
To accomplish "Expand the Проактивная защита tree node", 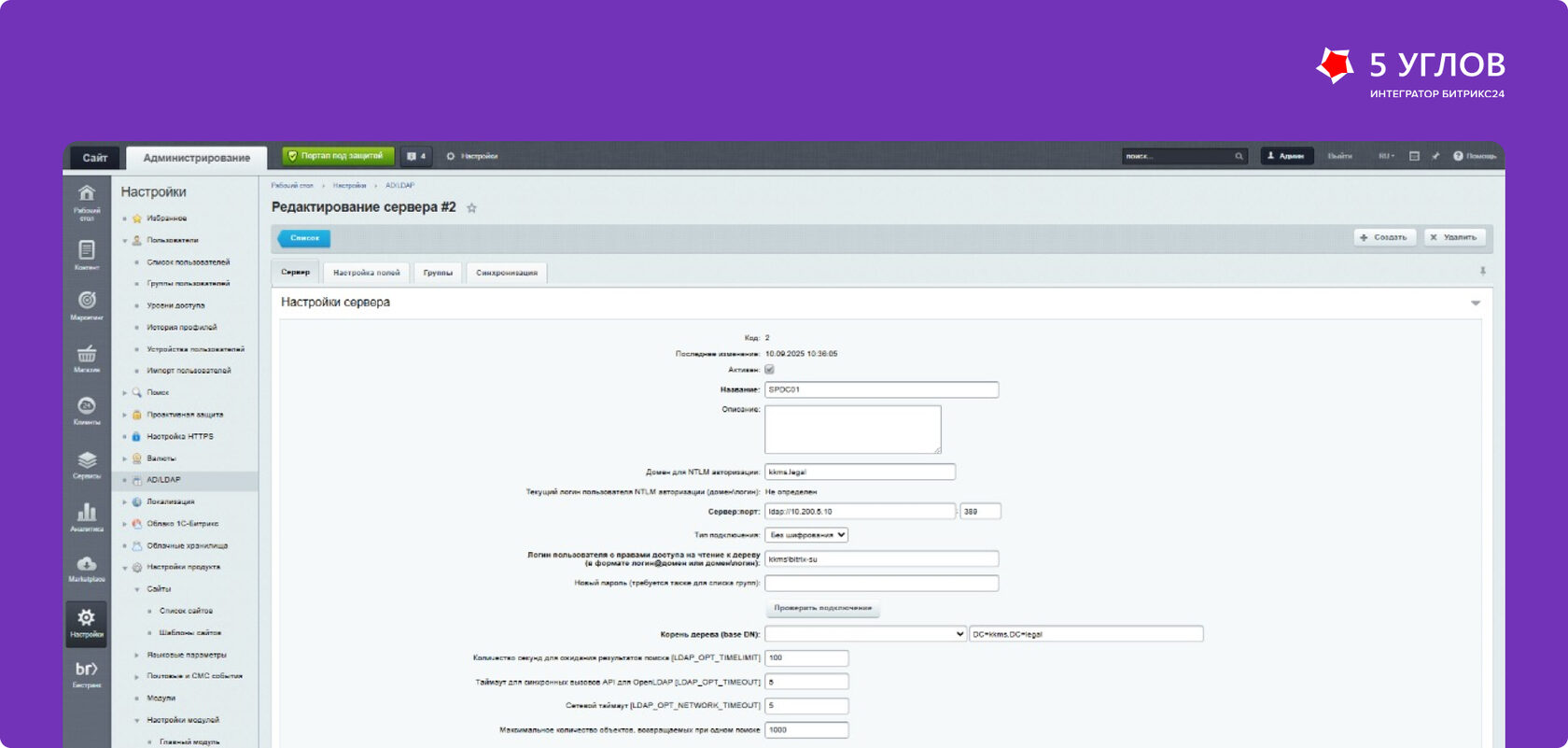I will (x=125, y=415).
